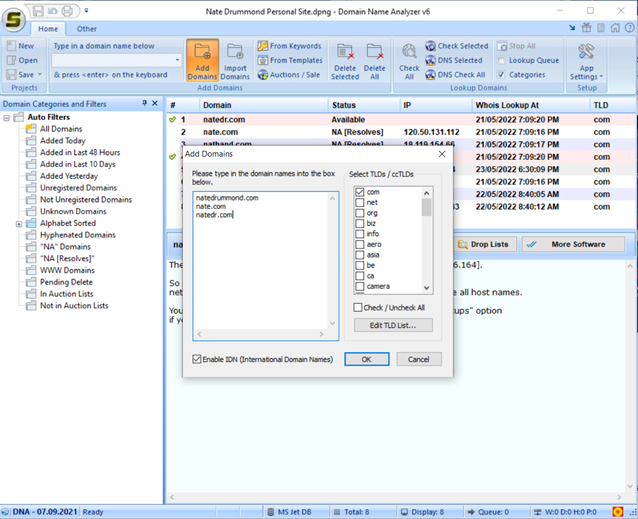
Task: Click Delete All in ribbon
Action: pos(374,60)
